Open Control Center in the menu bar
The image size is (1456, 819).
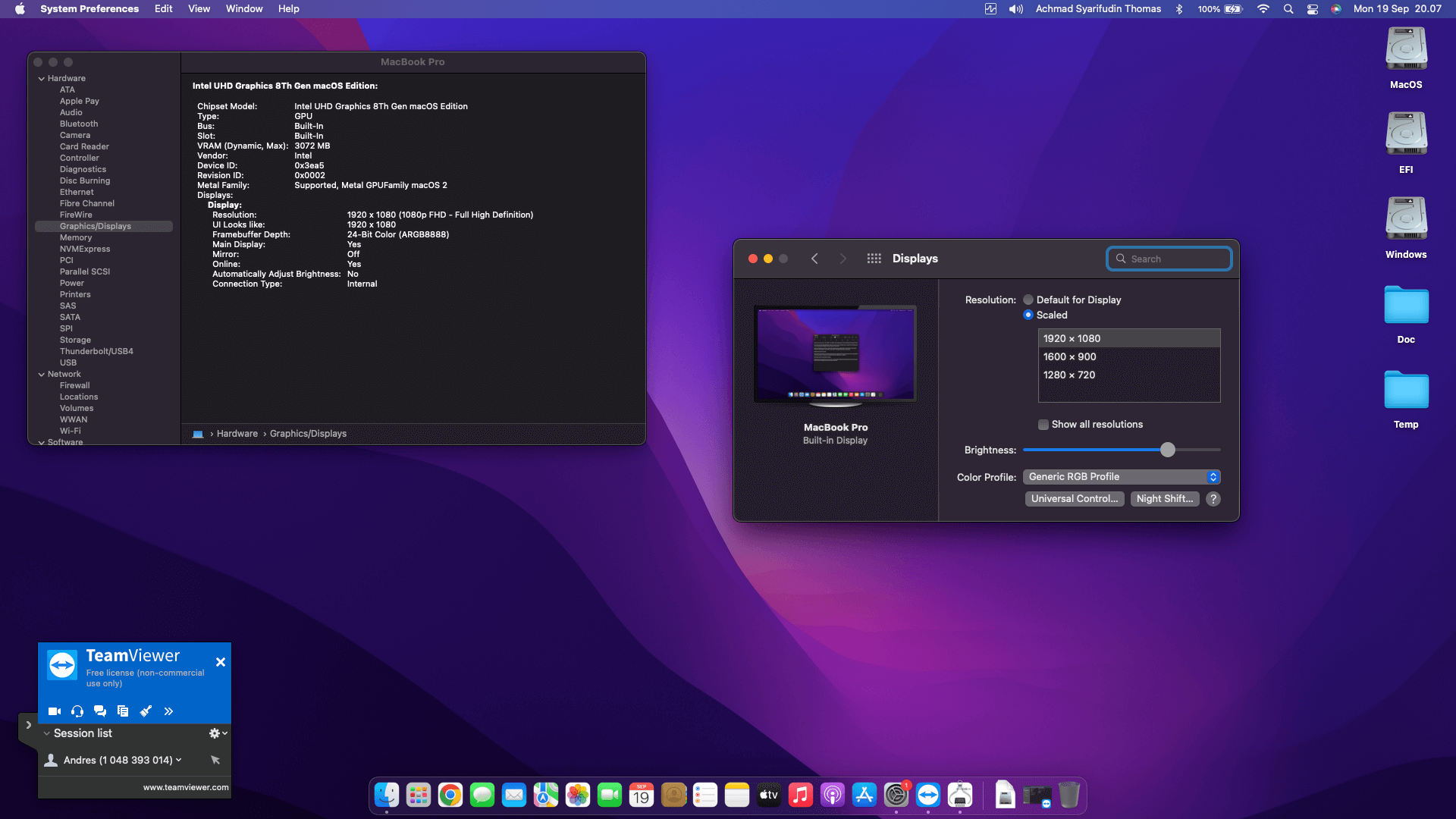pyautogui.click(x=1312, y=9)
